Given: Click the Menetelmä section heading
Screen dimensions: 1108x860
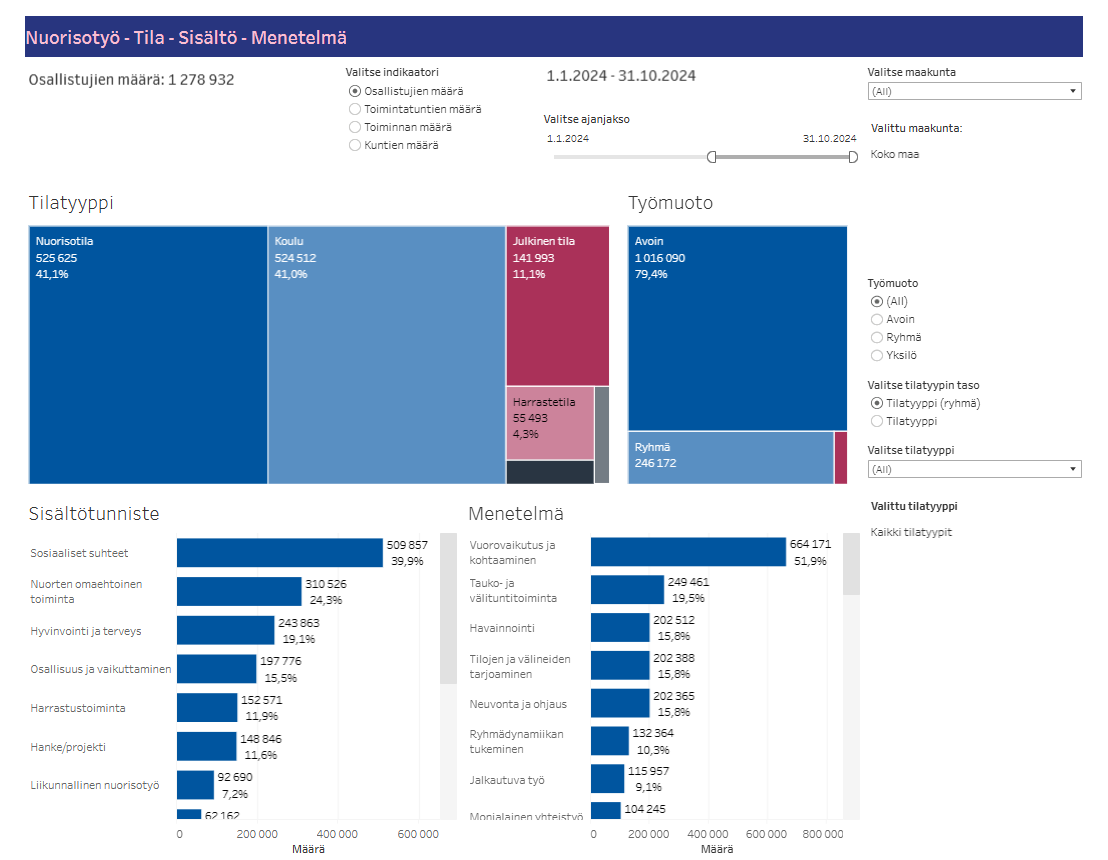Looking at the screenshot, I should coord(516,514).
